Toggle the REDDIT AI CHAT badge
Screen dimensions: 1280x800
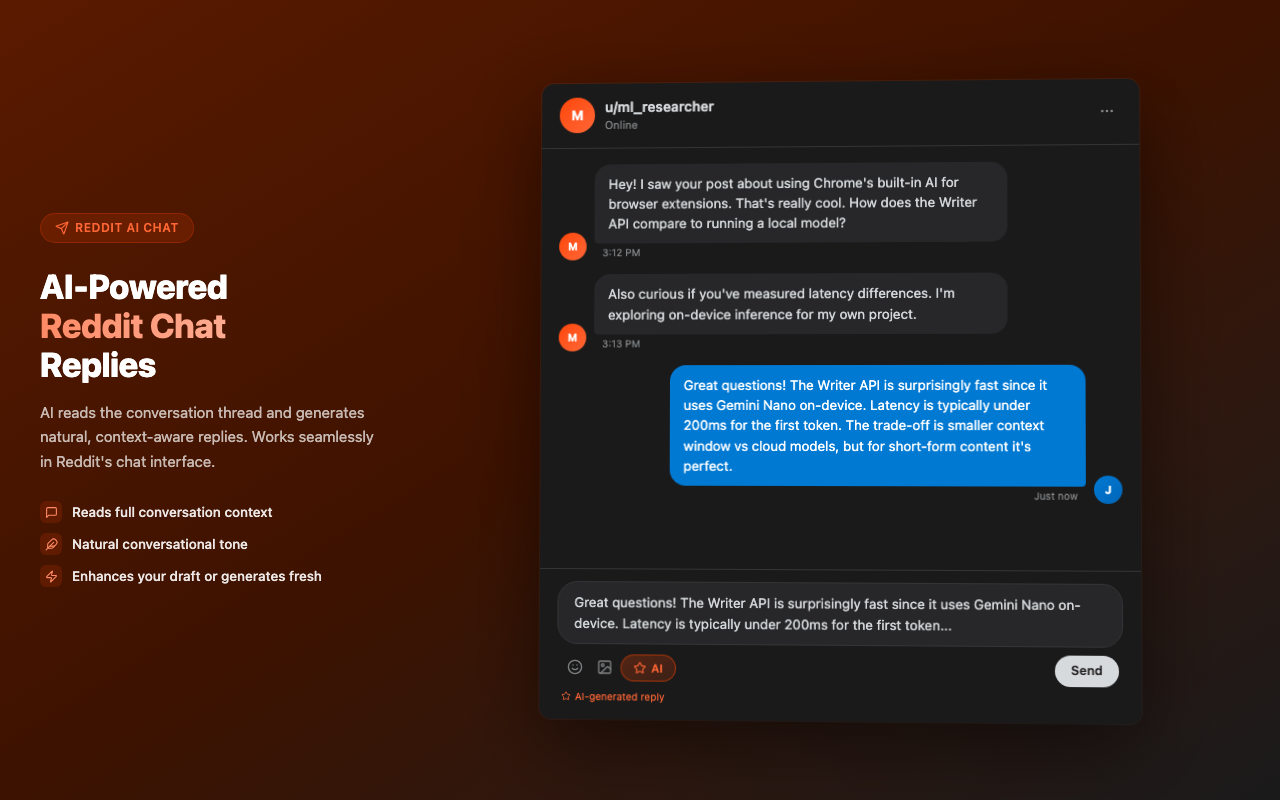point(117,227)
